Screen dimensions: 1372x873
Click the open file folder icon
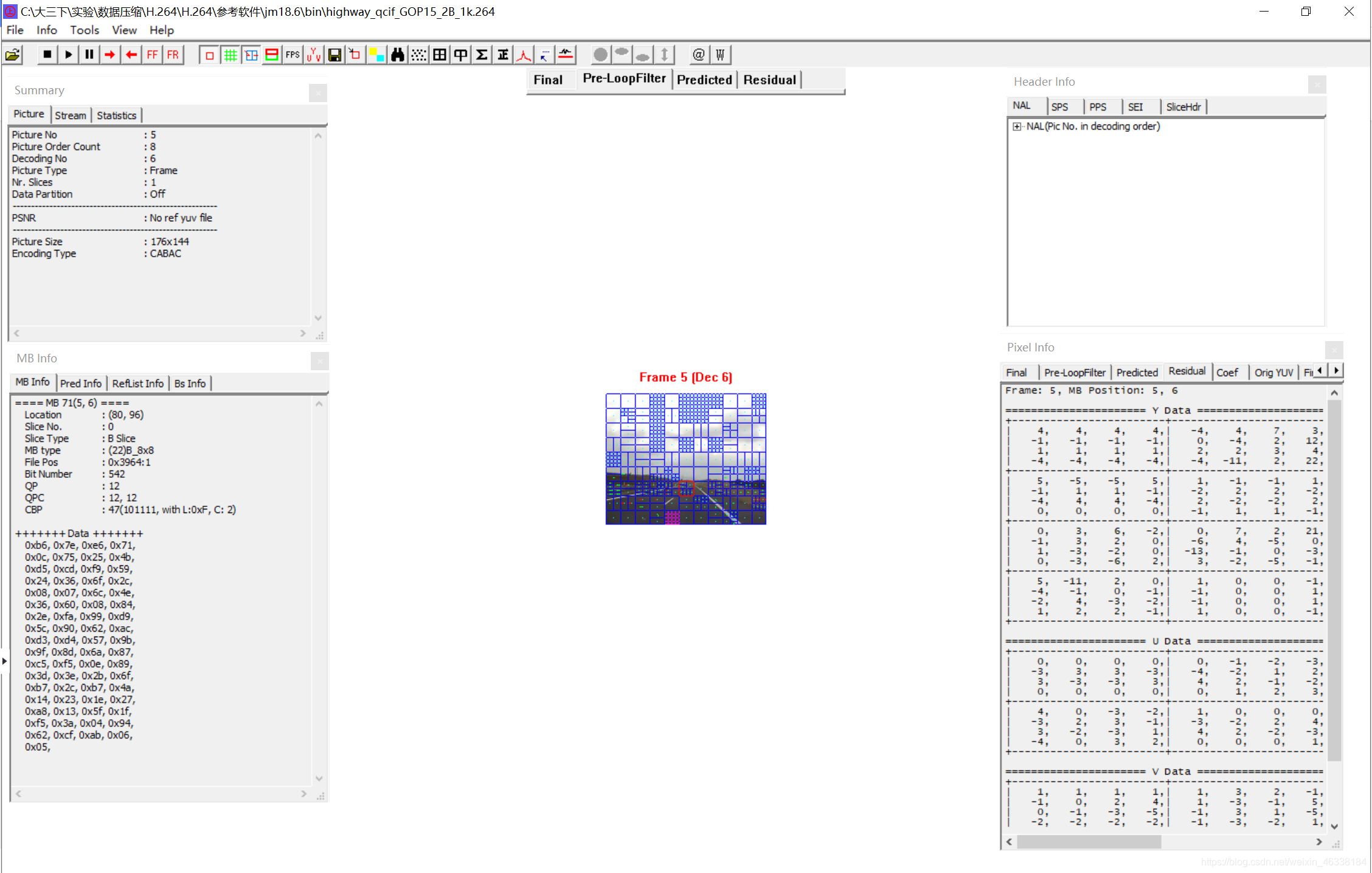[x=13, y=55]
